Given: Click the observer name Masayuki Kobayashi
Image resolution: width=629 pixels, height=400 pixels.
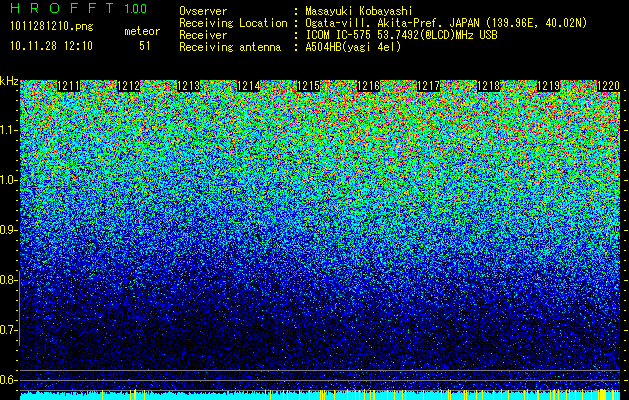Looking at the screenshot, I should [x=359, y=12].
